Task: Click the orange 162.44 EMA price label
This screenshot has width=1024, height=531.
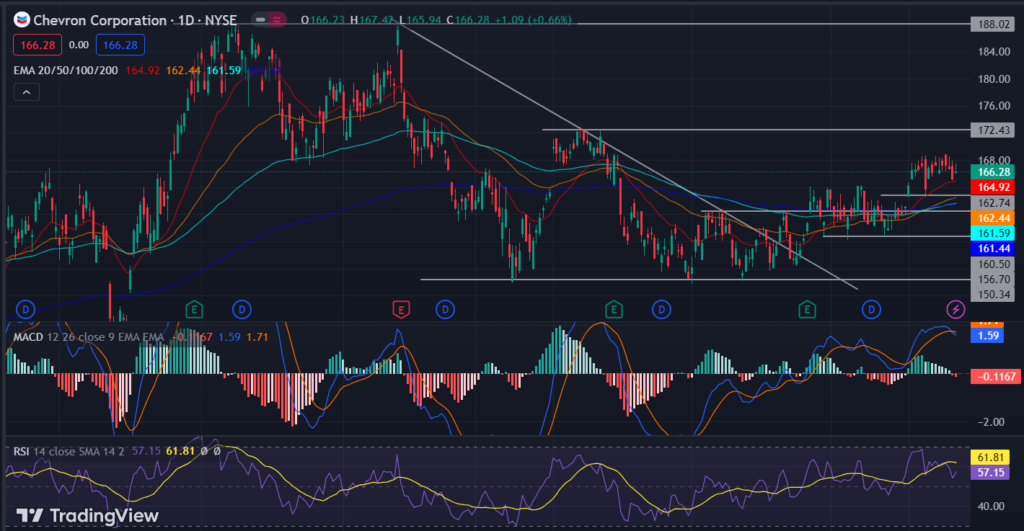Action: 993,218
